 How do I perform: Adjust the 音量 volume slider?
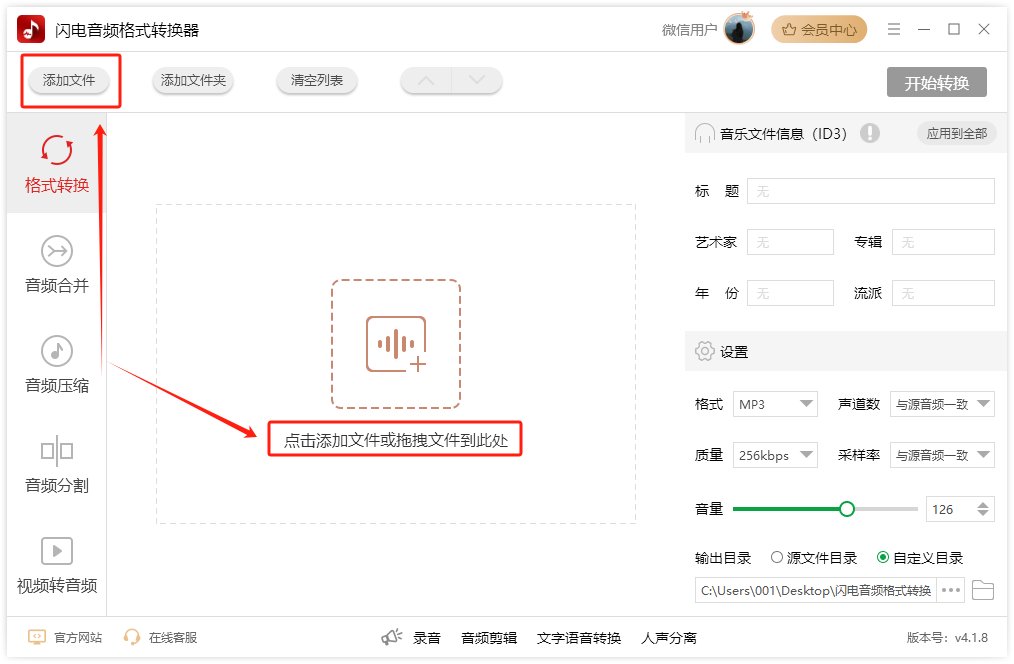[x=847, y=509]
